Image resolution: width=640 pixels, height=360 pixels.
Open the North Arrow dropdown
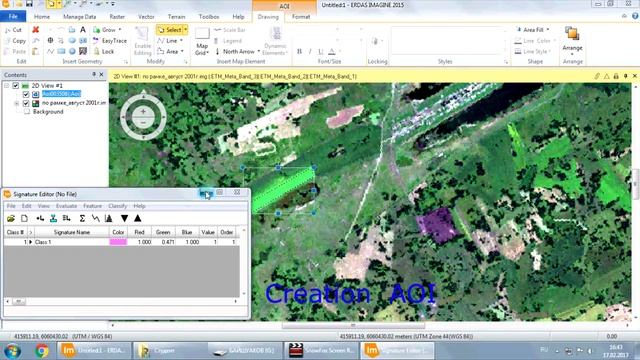(x=259, y=51)
